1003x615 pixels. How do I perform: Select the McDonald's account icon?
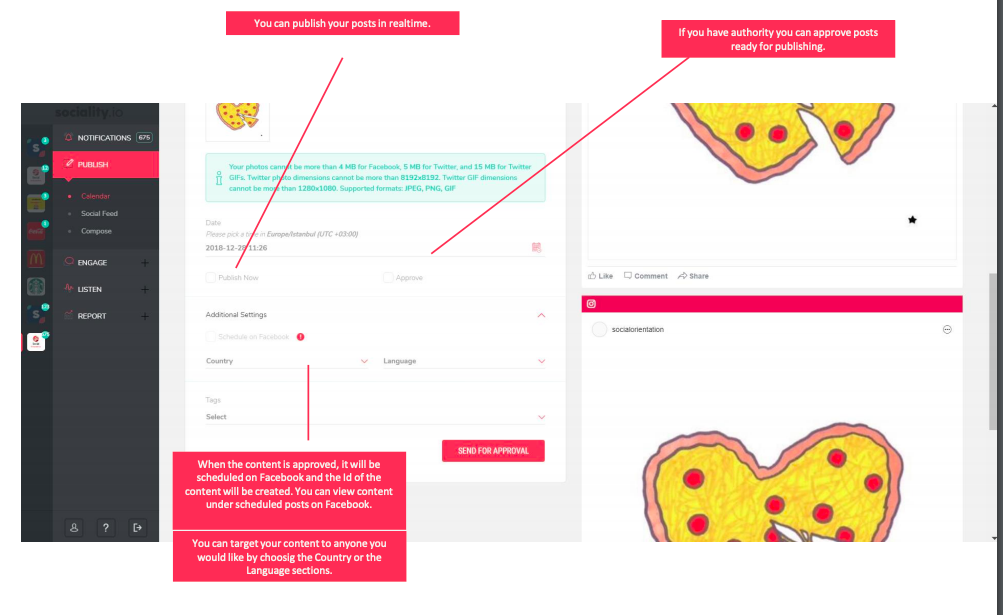36,259
